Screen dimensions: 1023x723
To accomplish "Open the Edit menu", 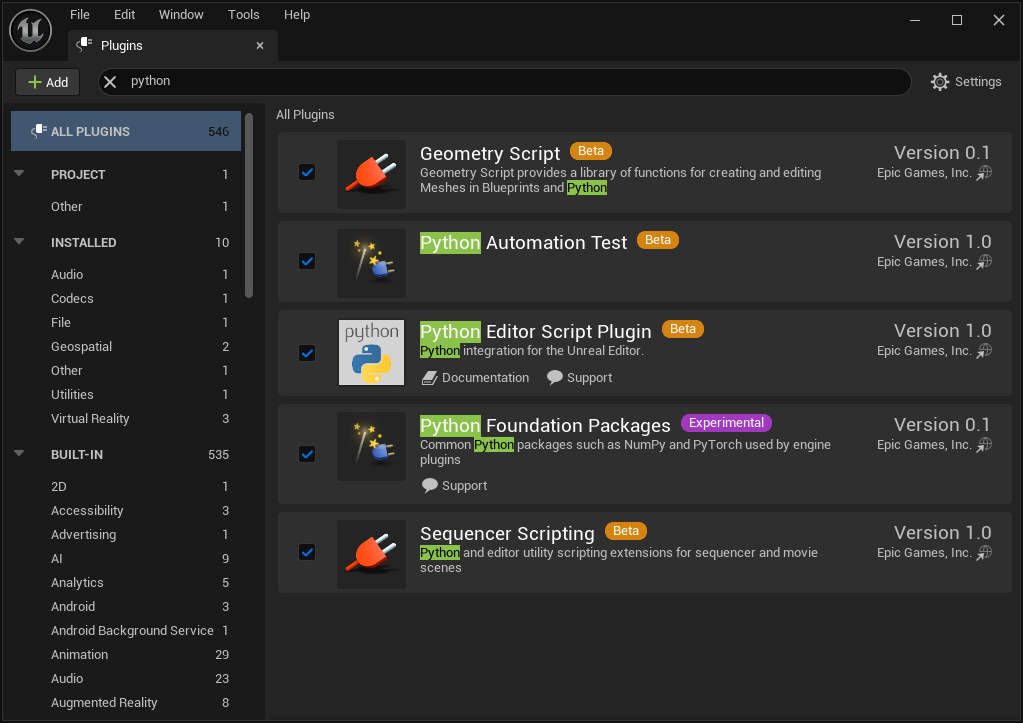I will (125, 14).
